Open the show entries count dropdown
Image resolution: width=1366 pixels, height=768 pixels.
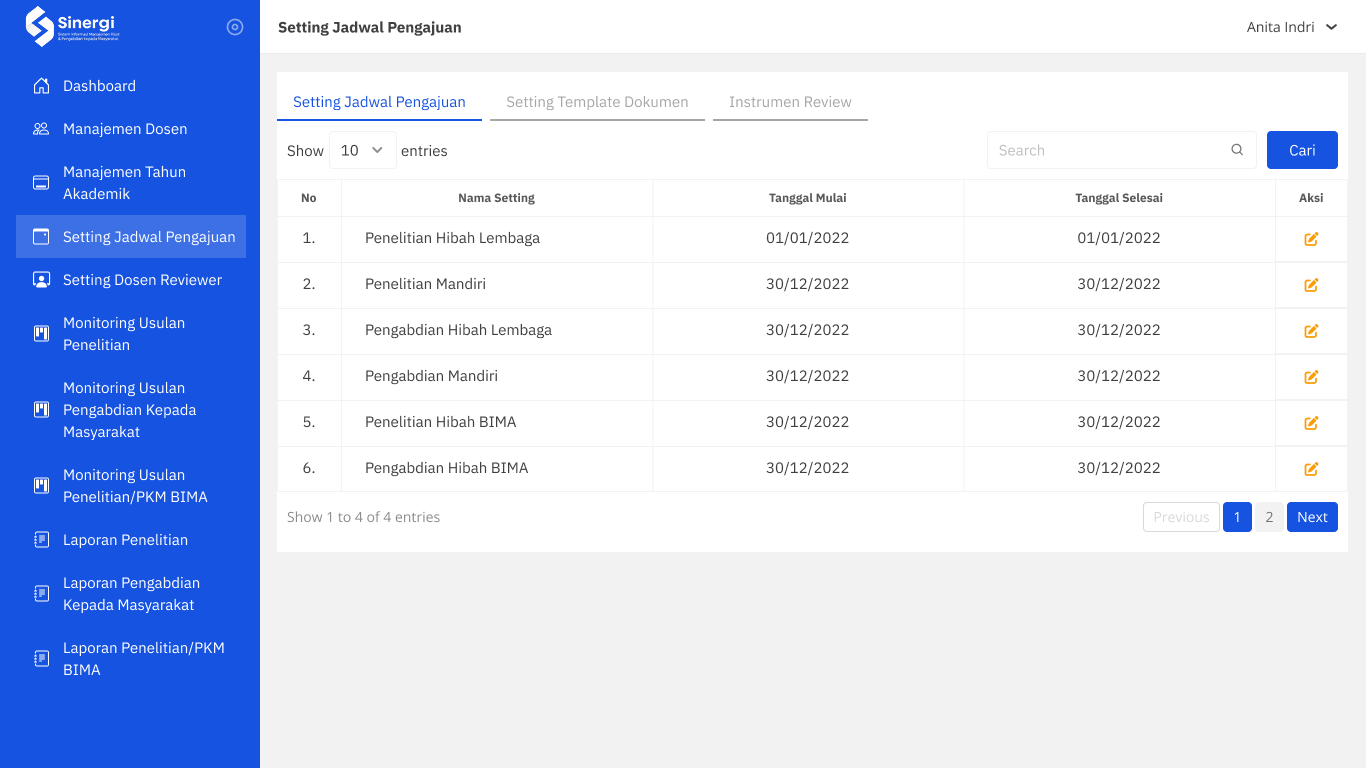[x=363, y=150]
